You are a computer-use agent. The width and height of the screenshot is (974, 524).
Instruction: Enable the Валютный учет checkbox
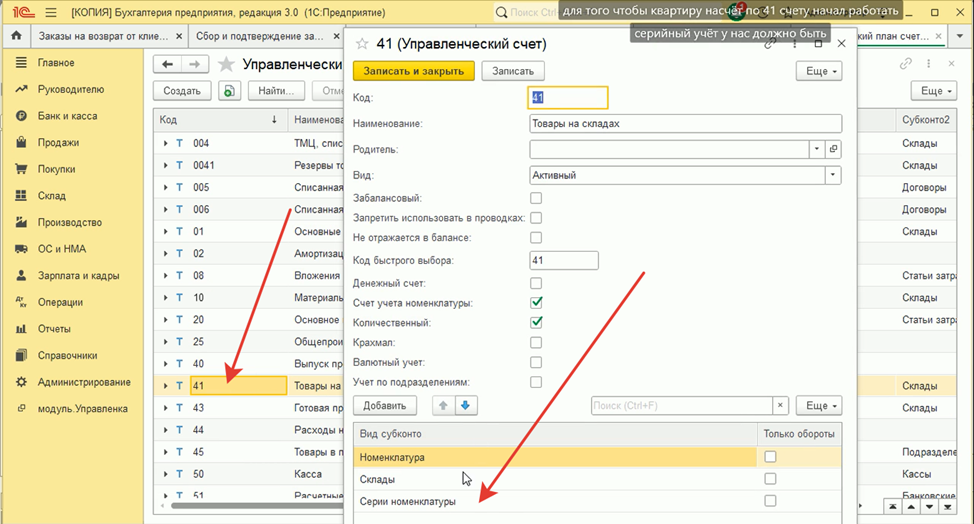[536, 363]
